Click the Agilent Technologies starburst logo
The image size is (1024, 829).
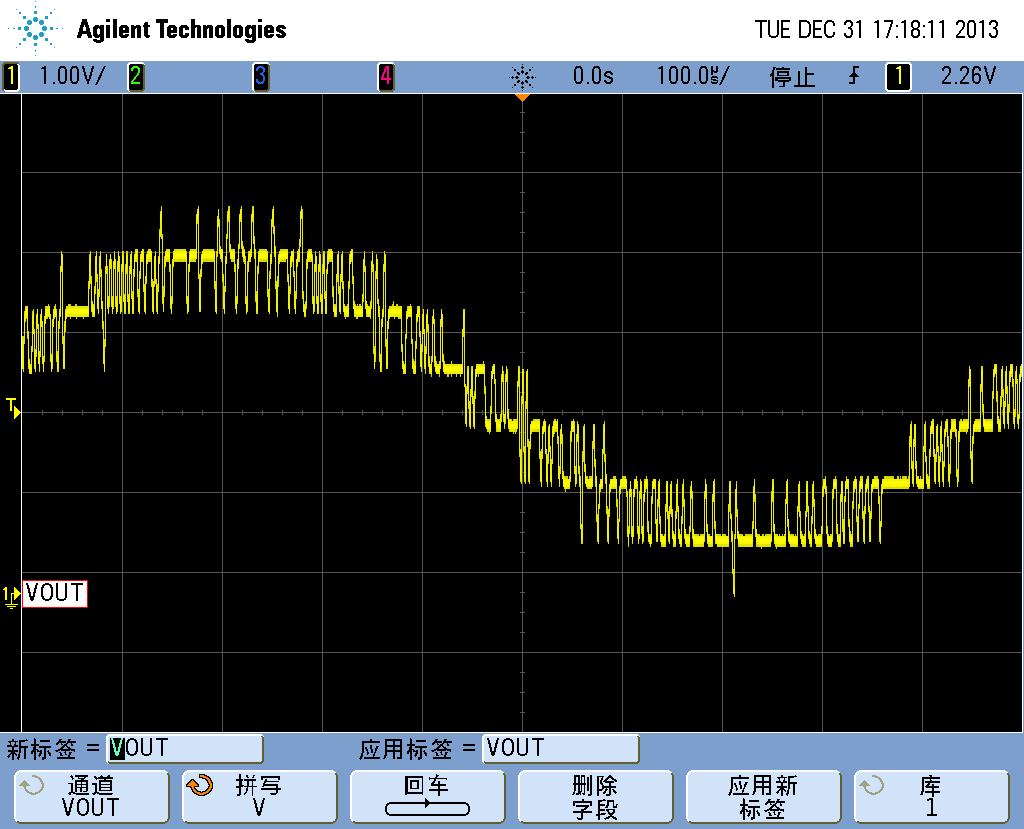coord(35,28)
